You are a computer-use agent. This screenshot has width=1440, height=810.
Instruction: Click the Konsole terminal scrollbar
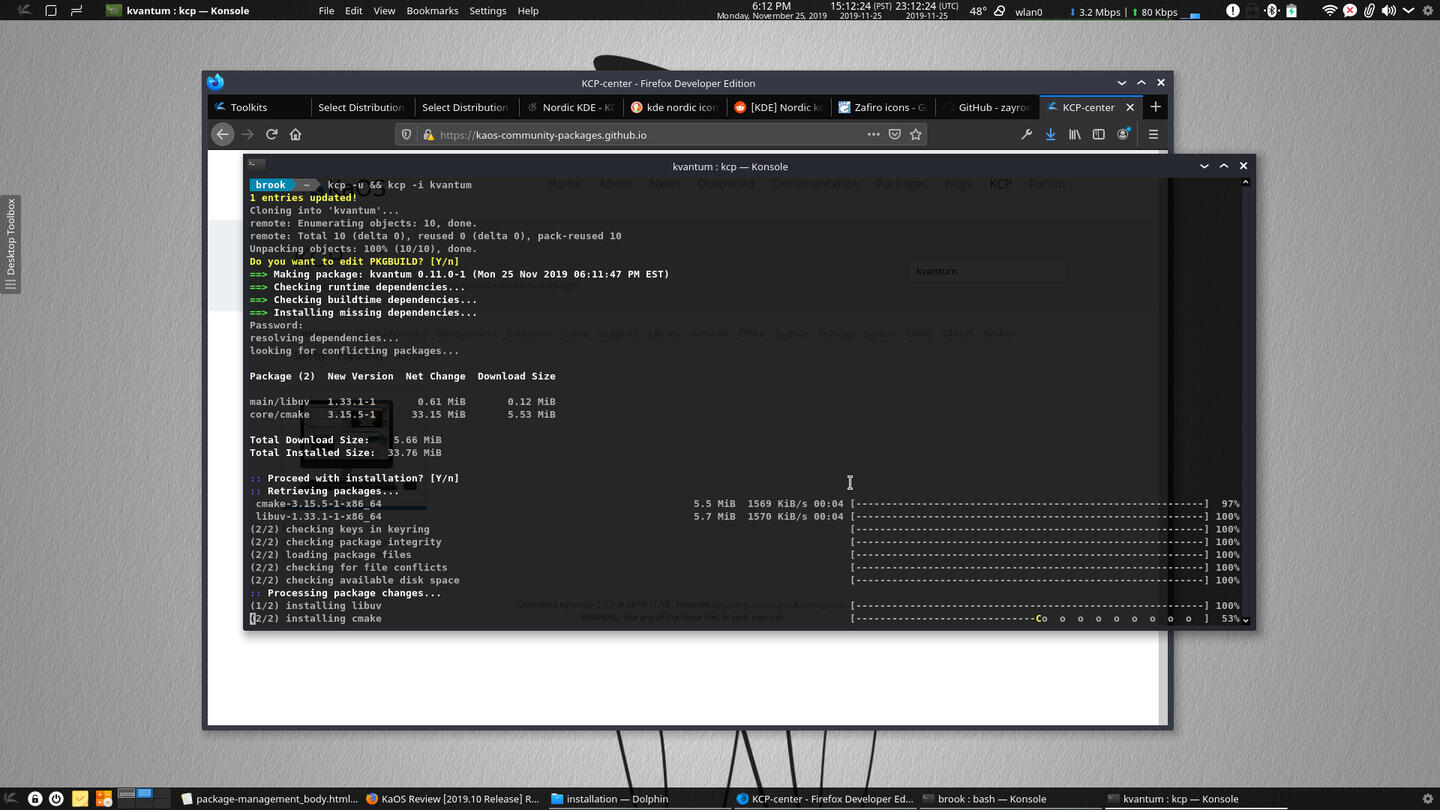1245,403
